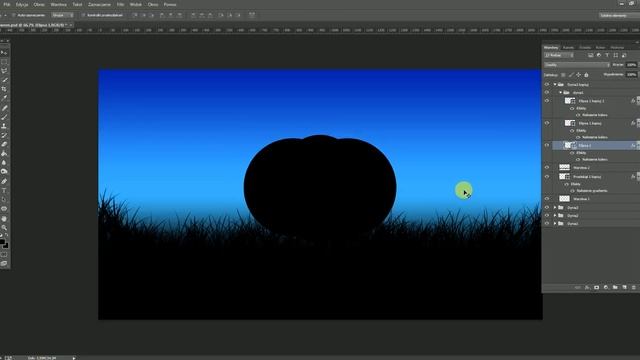Open the blend mode dropdown
Image resolution: width=640 pixels, height=360 pixels.
577,65
